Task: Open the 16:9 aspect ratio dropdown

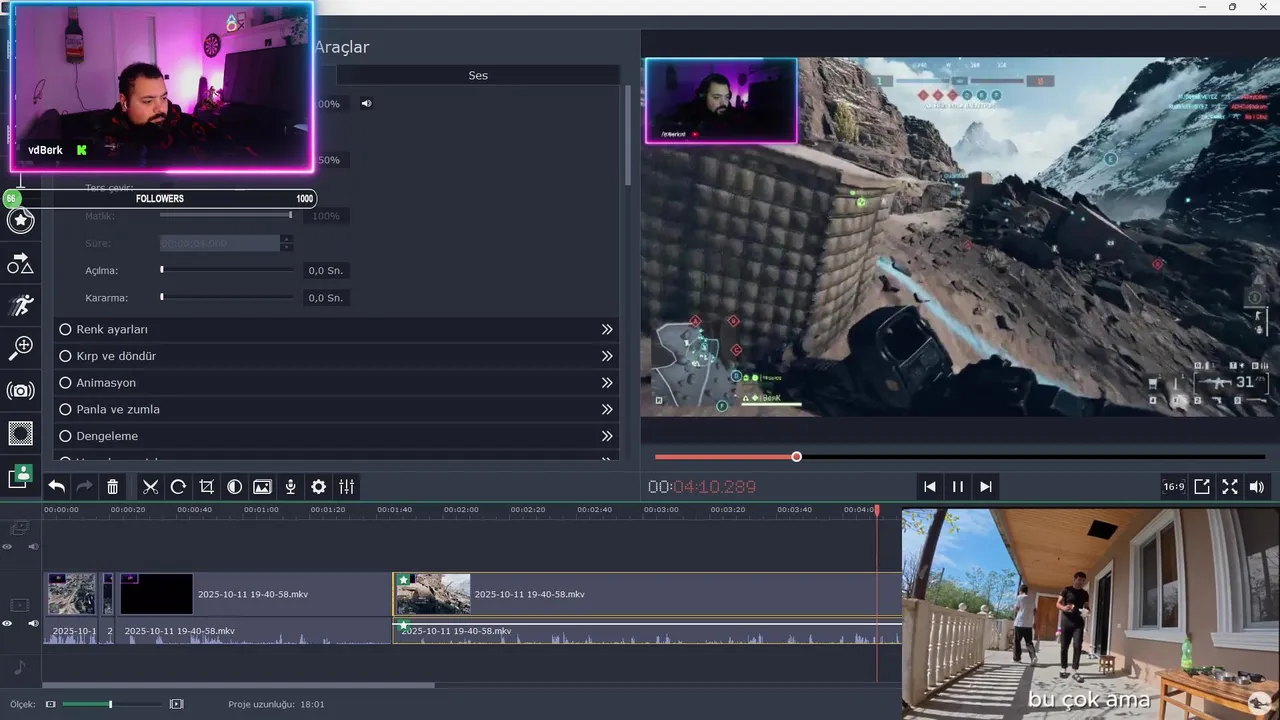Action: point(1174,487)
